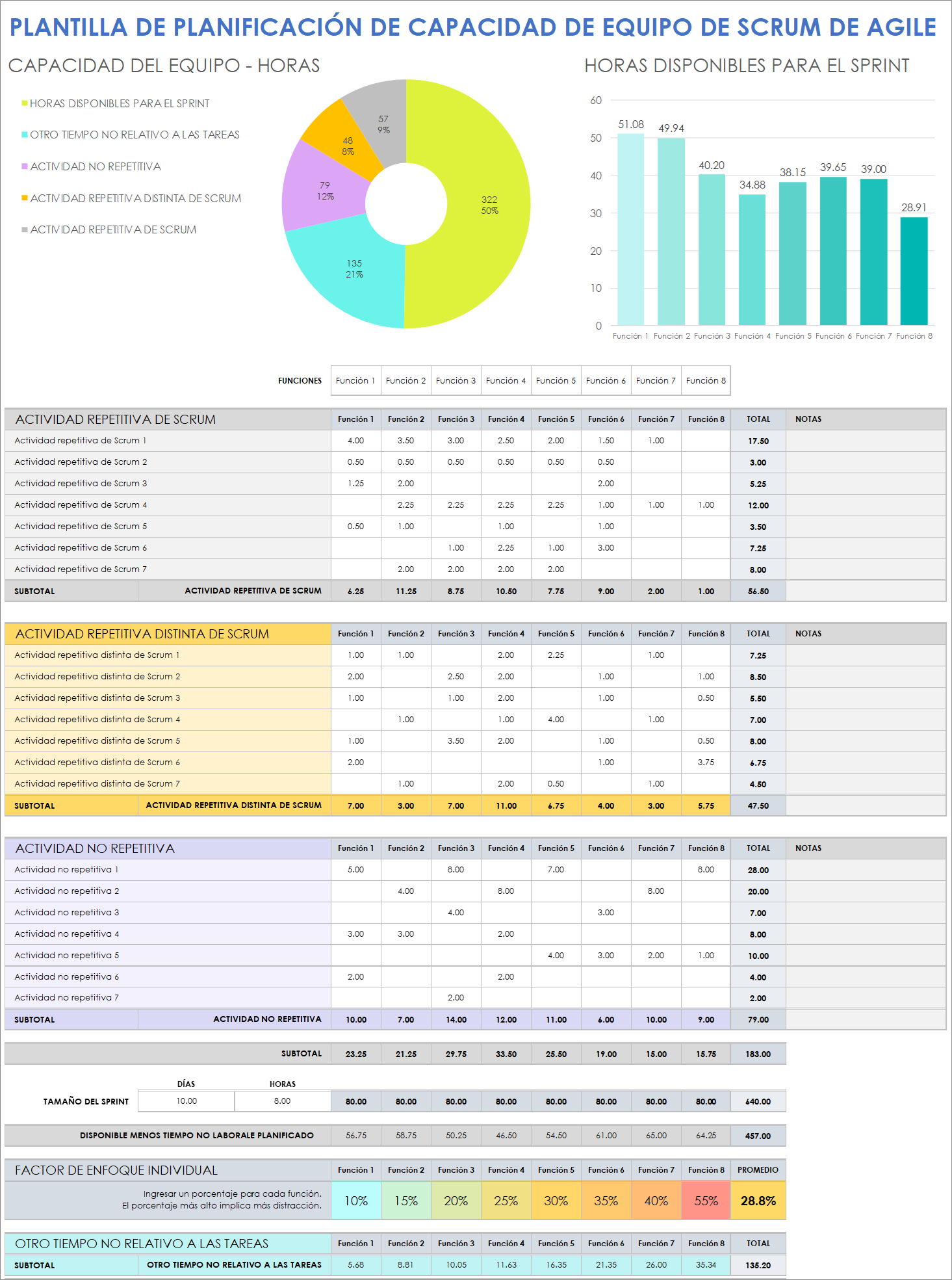Select the Actividad Repetitiva Distinta de Scrum header
The image size is (952, 1280).
168,634
